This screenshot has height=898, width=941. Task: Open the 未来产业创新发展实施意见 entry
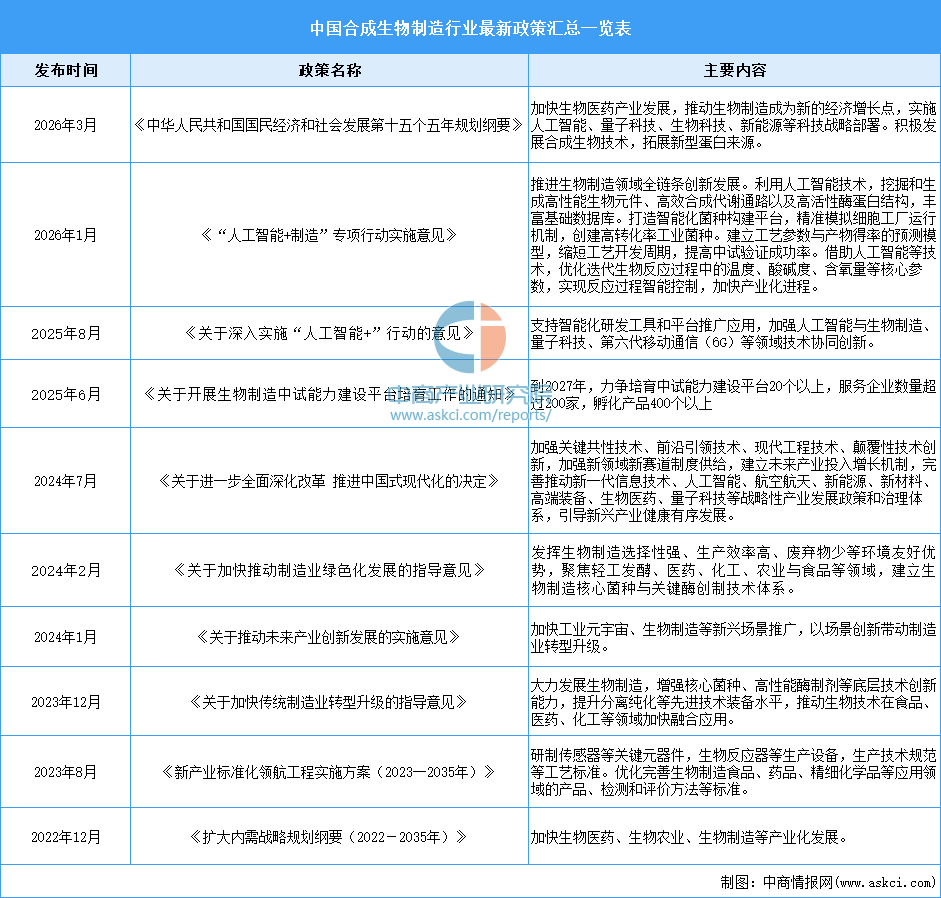pyautogui.click(x=329, y=636)
